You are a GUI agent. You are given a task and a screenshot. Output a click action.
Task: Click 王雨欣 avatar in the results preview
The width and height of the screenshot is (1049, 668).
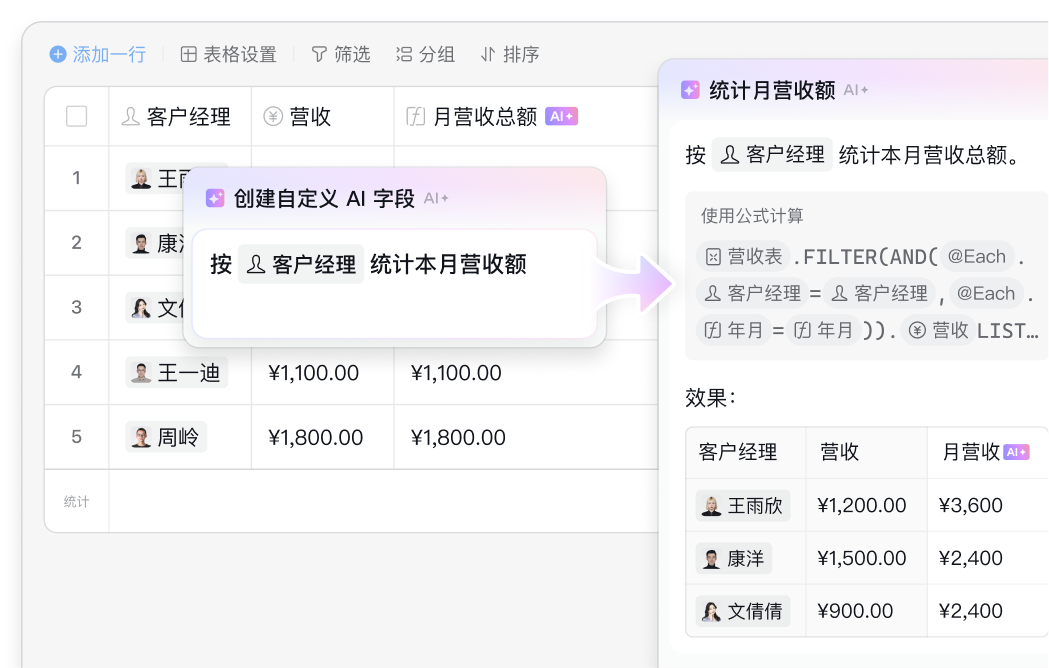point(712,505)
